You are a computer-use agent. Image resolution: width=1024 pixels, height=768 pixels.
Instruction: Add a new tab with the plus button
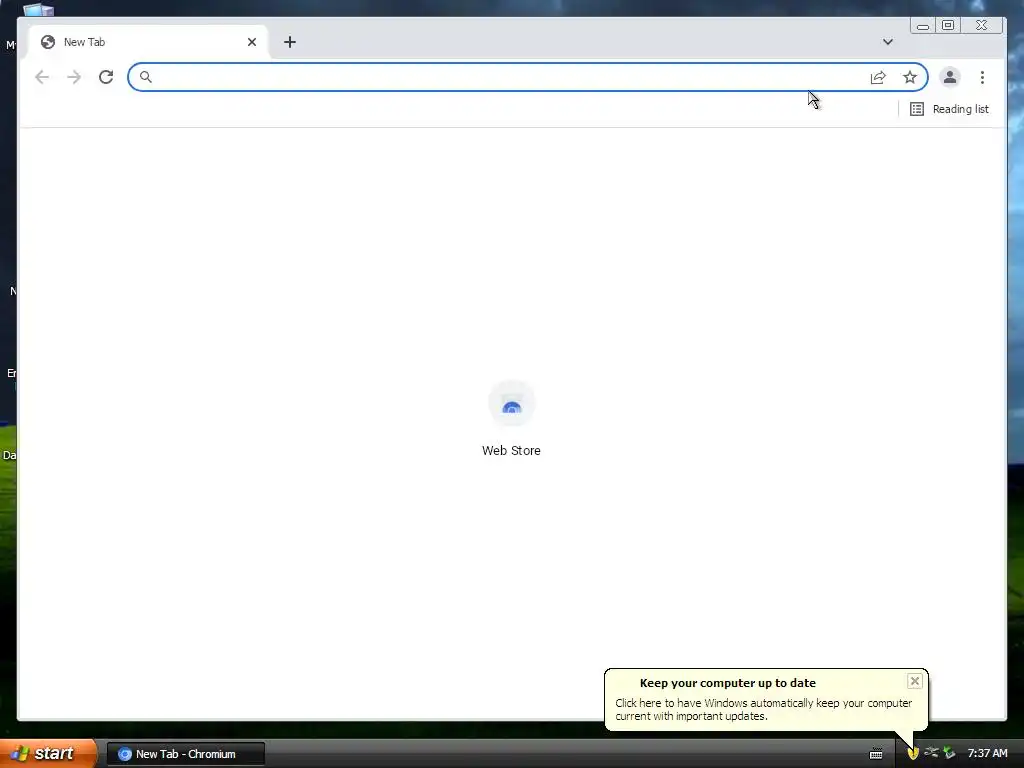[x=290, y=42]
